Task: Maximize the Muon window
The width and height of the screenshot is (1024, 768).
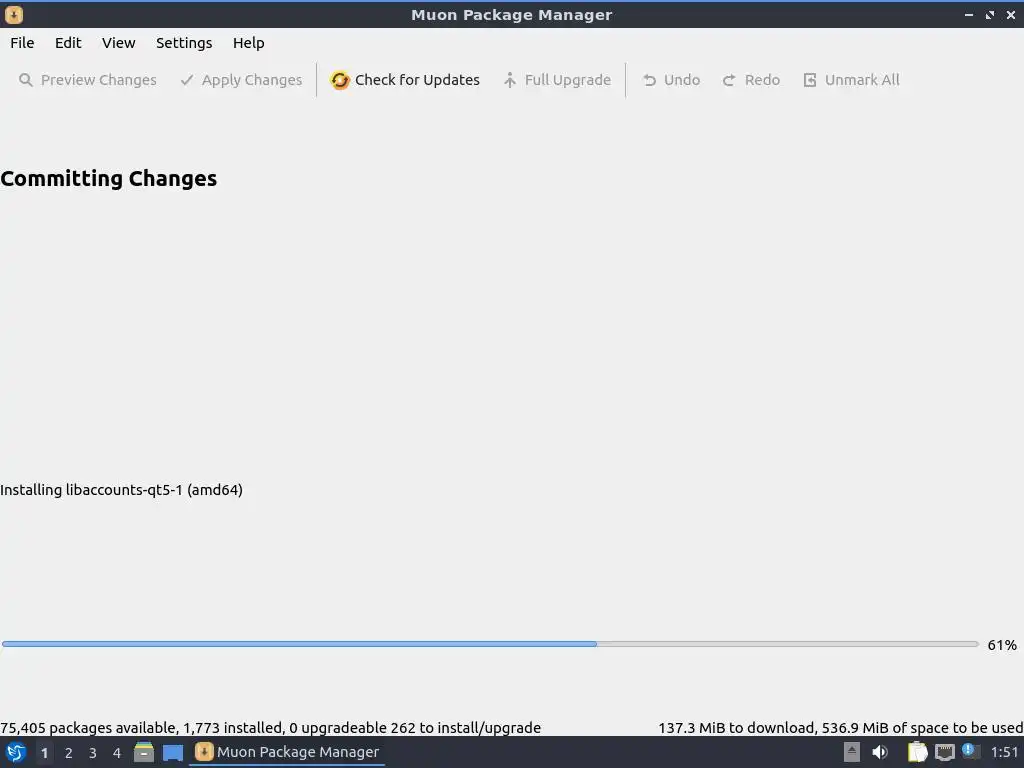Action: point(990,14)
